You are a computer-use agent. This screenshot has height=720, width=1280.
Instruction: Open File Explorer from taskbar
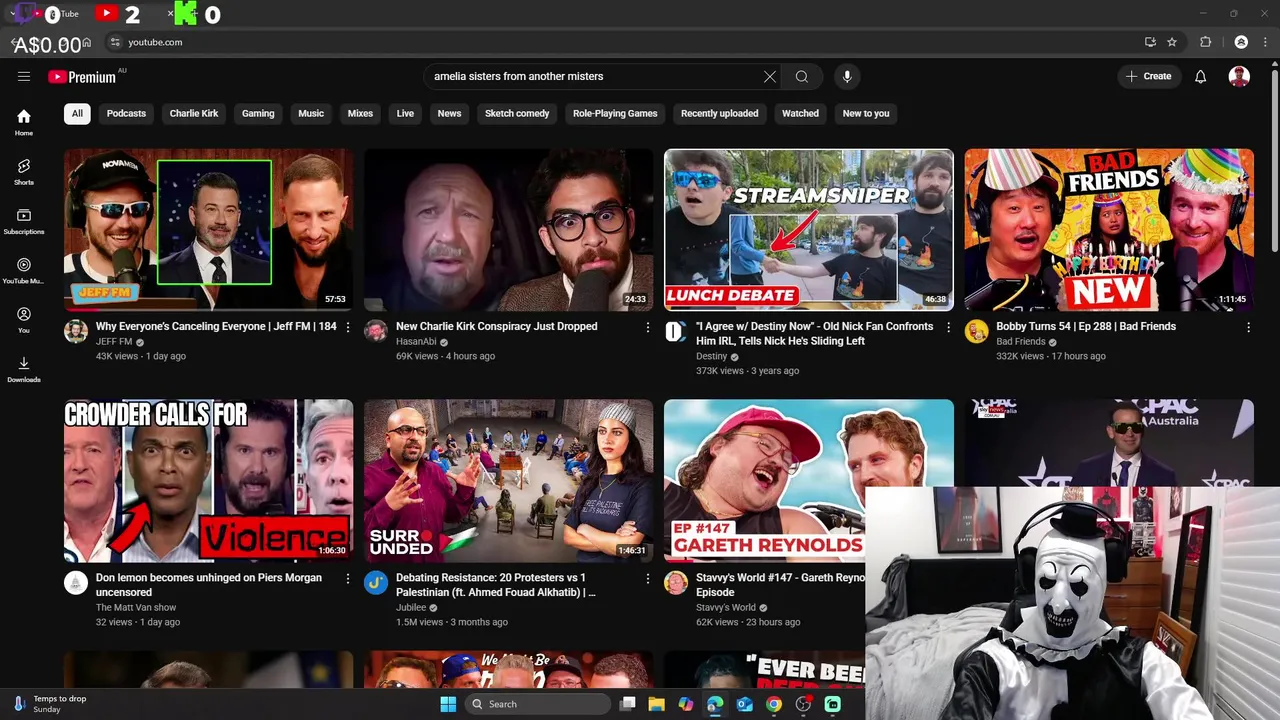point(656,704)
